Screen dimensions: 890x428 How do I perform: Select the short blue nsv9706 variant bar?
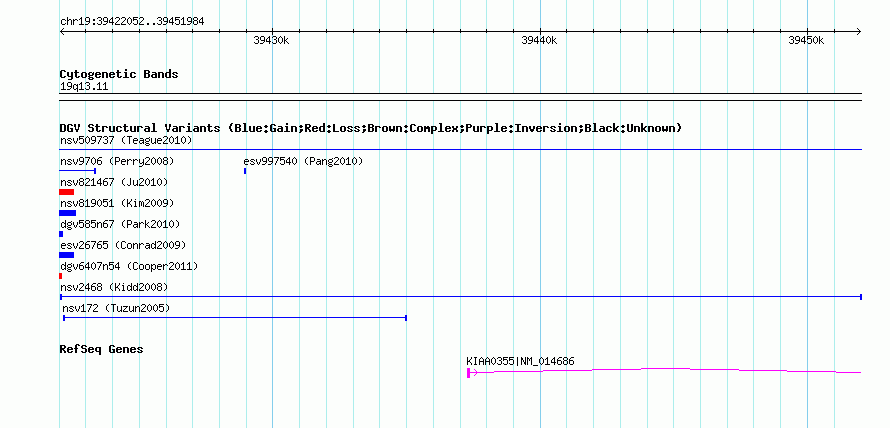coord(78,170)
